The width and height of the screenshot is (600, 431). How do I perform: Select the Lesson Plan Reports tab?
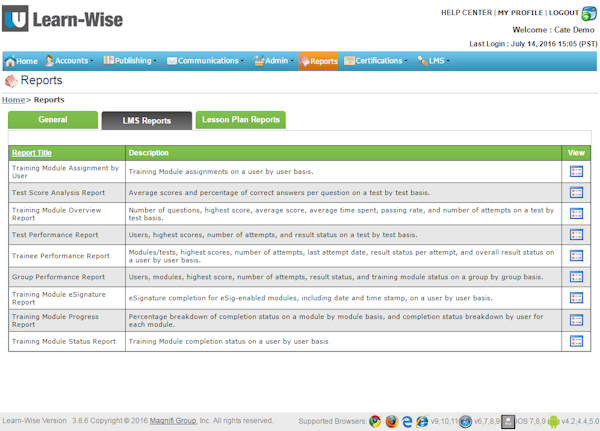click(x=240, y=120)
